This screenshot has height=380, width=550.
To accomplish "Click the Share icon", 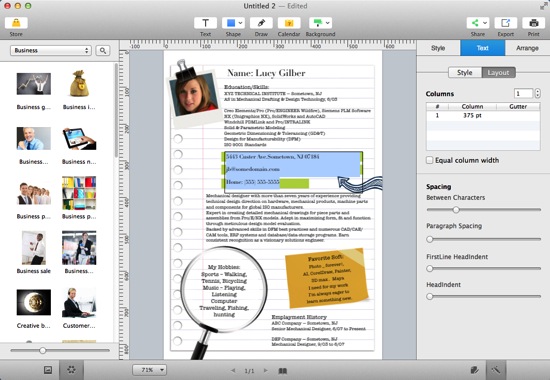I will (475, 23).
